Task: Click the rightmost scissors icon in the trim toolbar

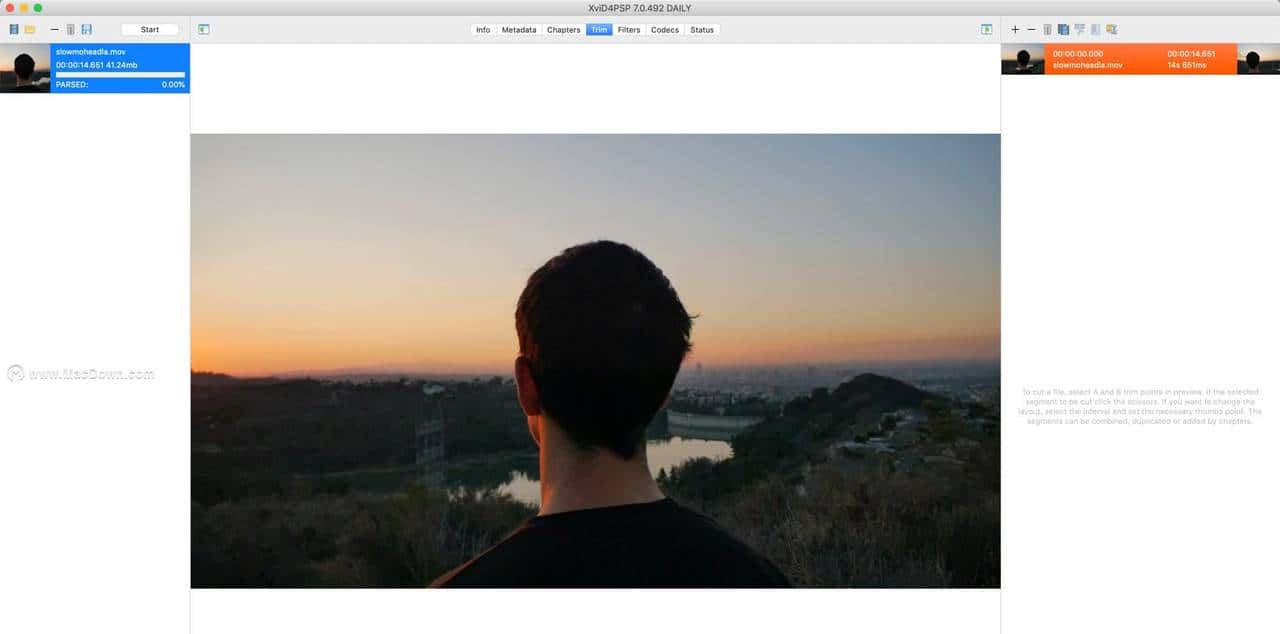Action: click(x=1110, y=29)
